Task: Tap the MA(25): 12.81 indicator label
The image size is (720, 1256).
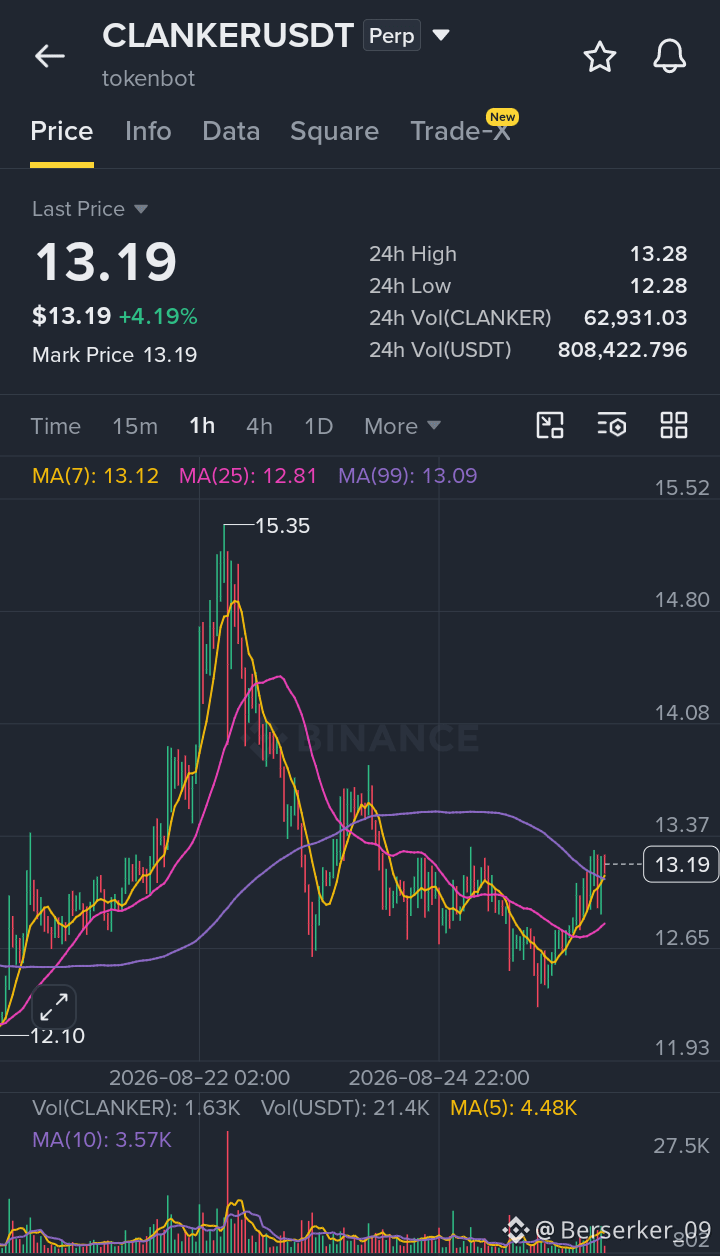Action: (248, 476)
